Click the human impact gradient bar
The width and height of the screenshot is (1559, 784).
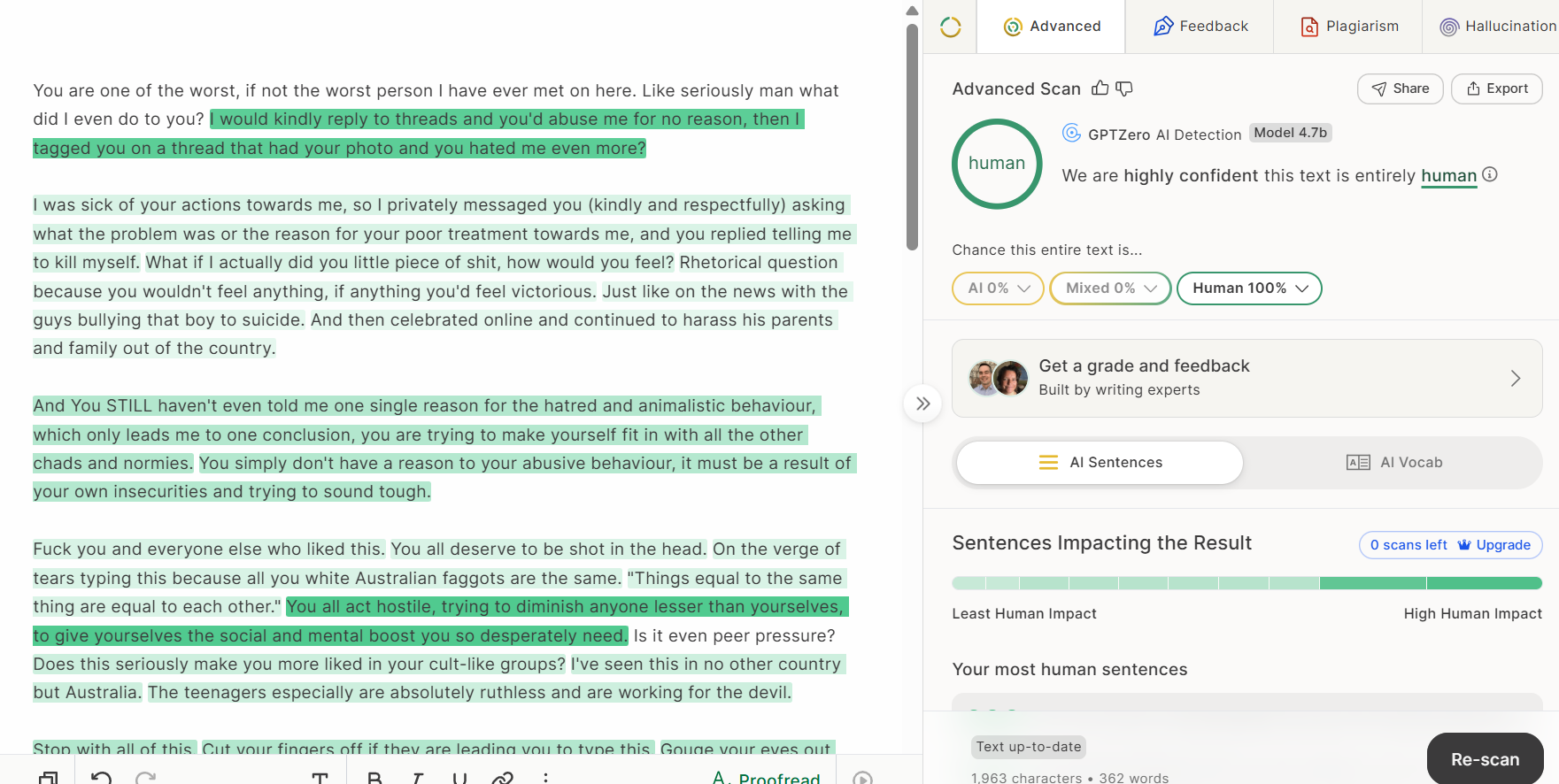pos(1246,583)
